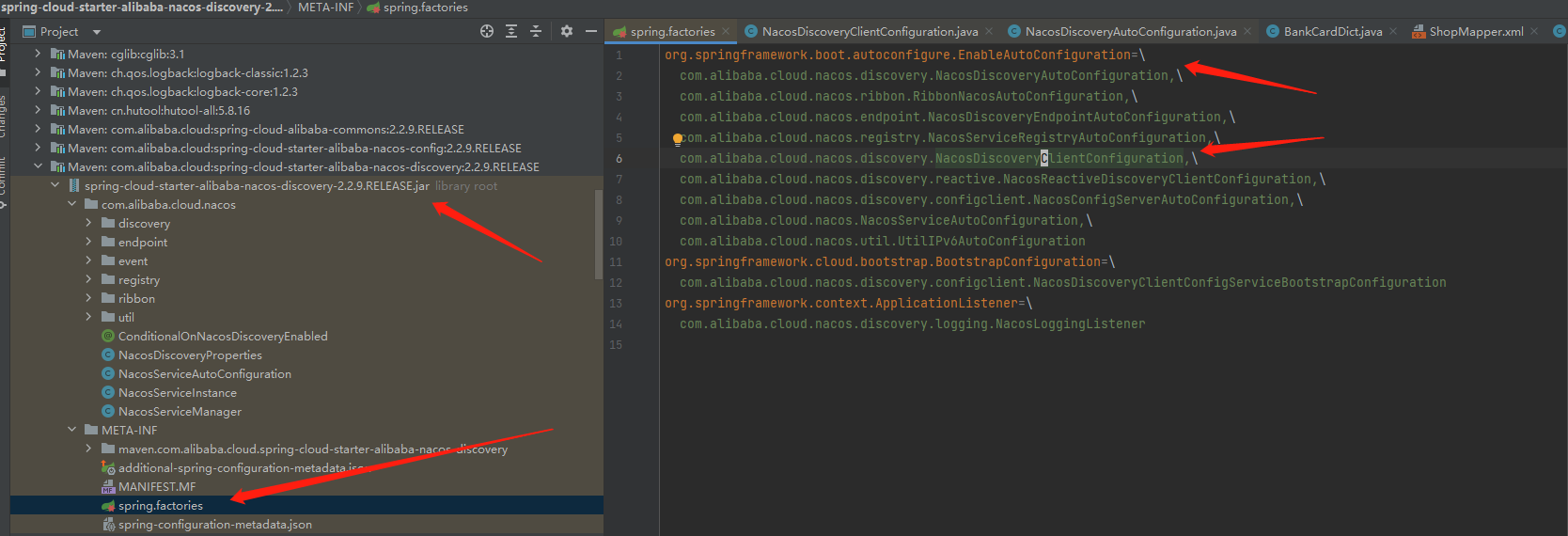Select MANIFEST.MF file
This screenshot has height=536, width=1568.
(157, 486)
